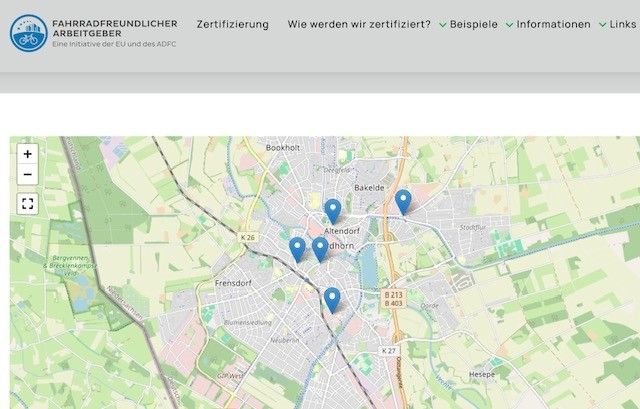Open 'Wie werden wir zertifiziert?' menu
Viewport: 640px width, 409px height.
tap(359, 25)
